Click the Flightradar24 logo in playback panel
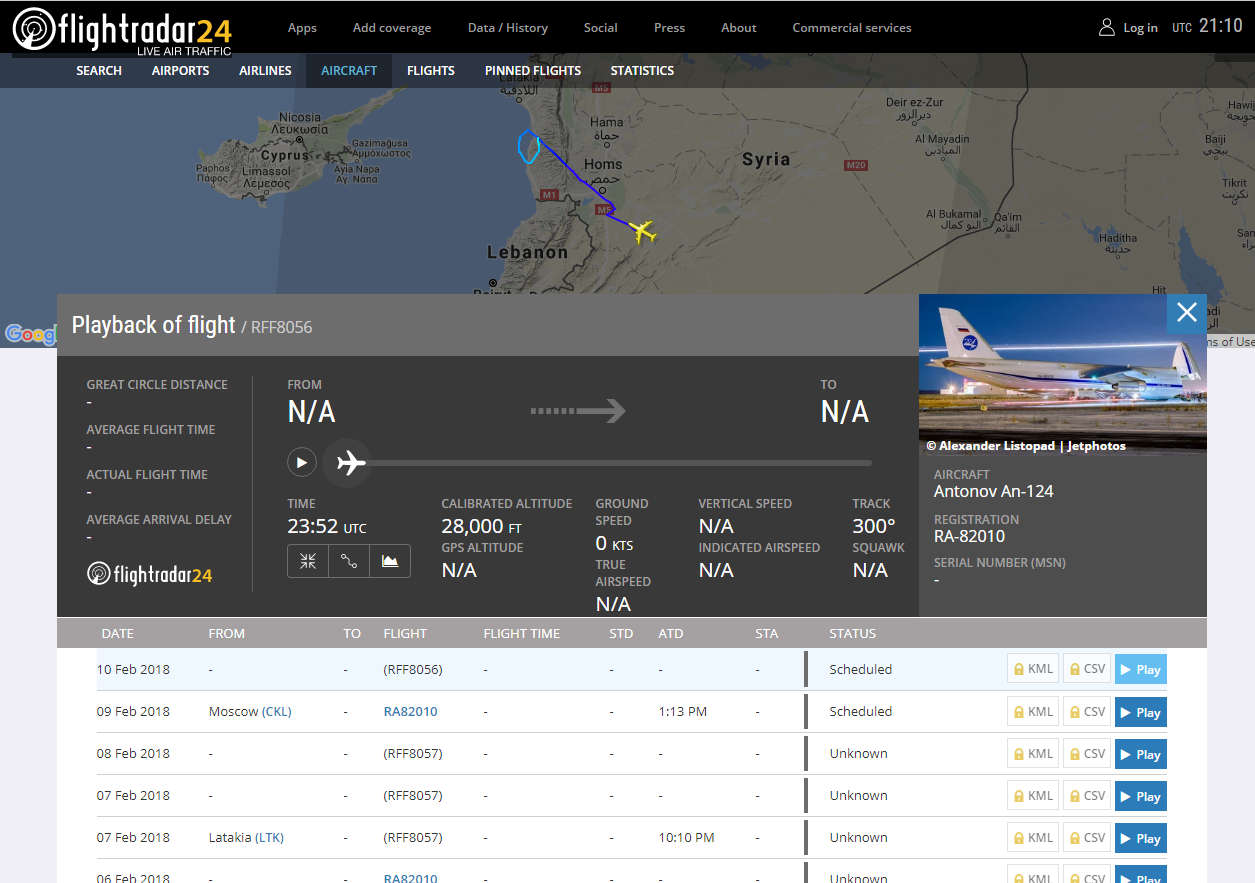This screenshot has height=883, width=1255. (150, 574)
